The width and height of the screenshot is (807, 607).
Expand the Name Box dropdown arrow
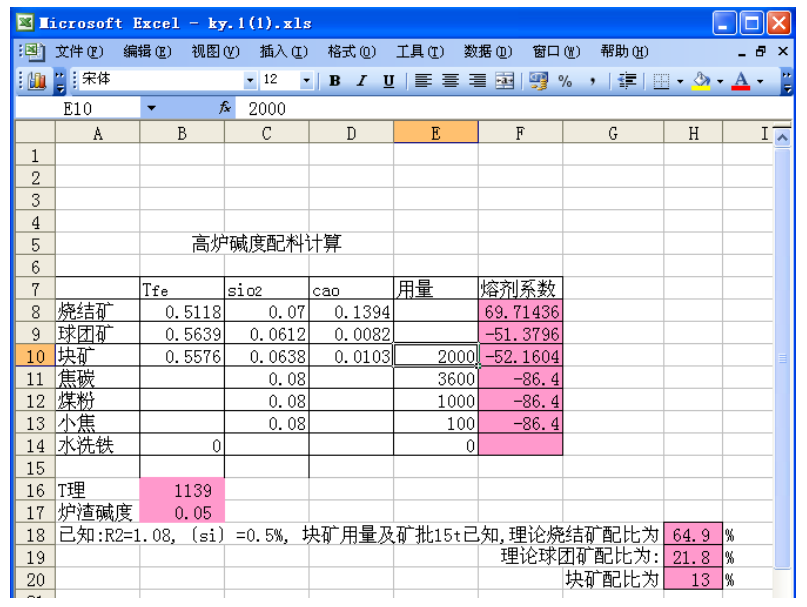151,109
